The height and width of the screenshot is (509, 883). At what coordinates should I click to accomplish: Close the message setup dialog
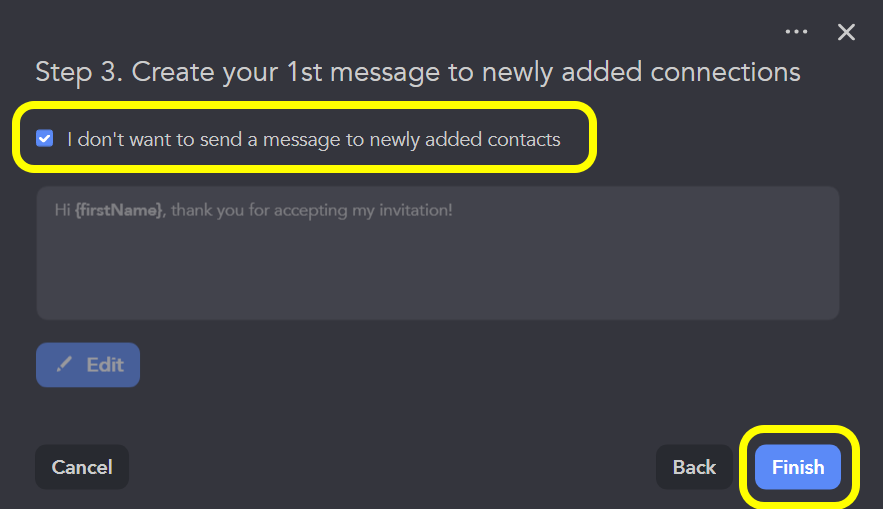click(x=846, y=32)
